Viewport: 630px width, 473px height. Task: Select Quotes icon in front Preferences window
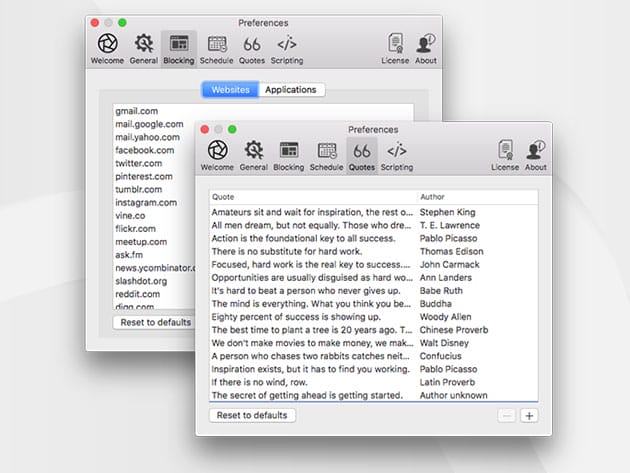[362, 156]
